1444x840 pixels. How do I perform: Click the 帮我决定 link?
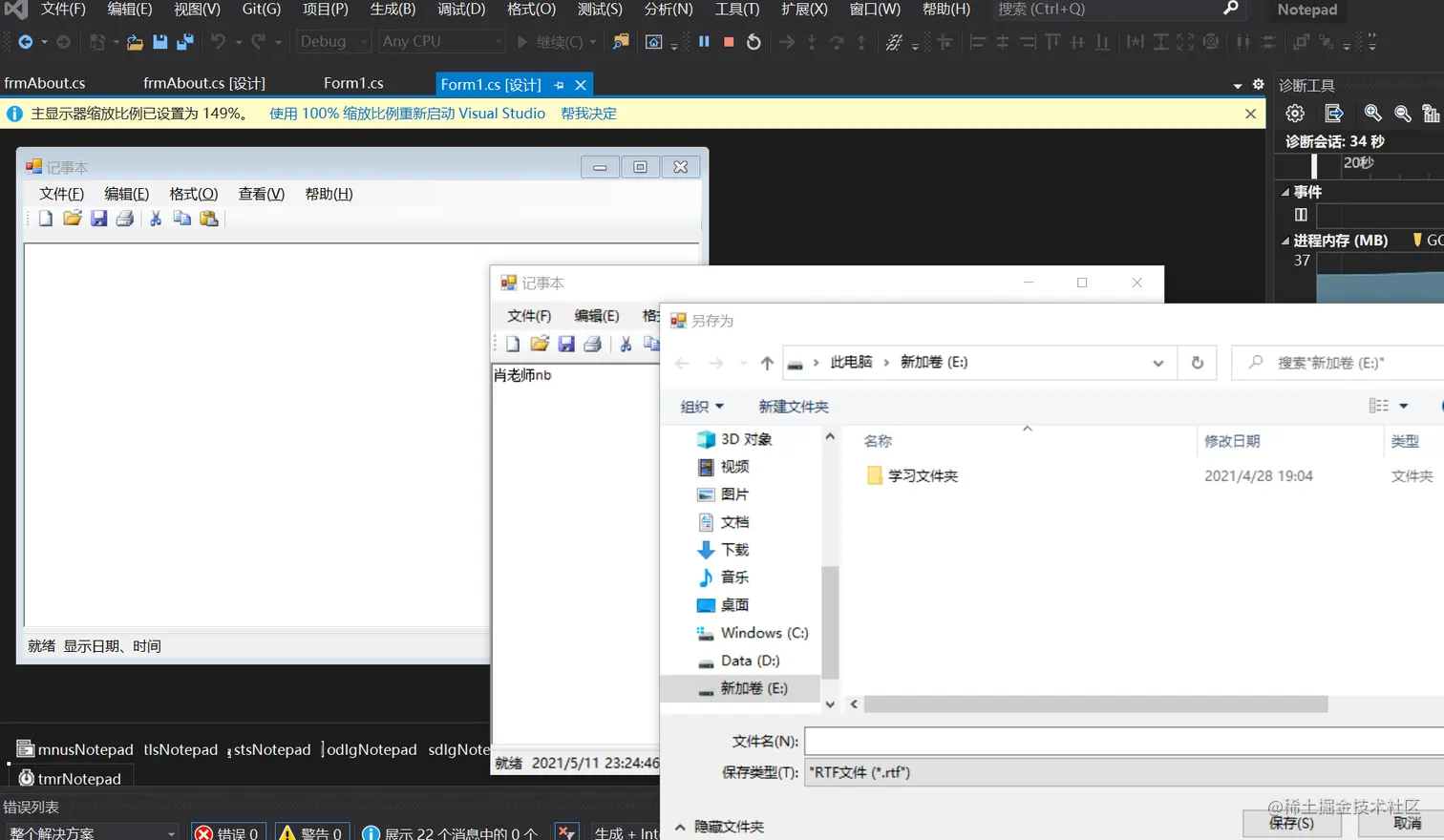point(588,114)
